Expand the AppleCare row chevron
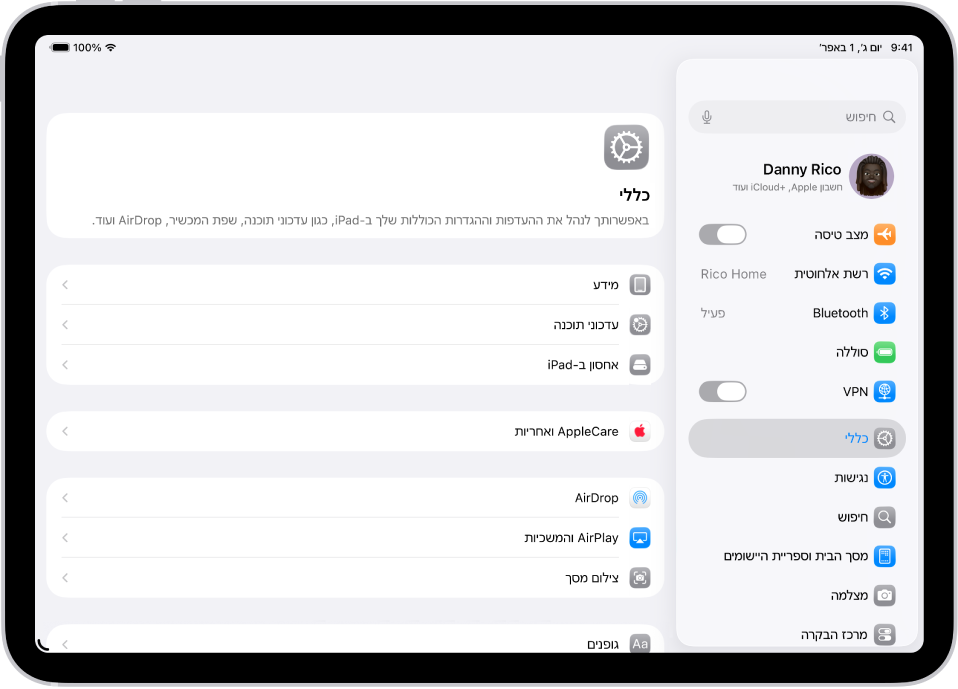Viewport: 958px width, 689px height. (x=65, y=431)
